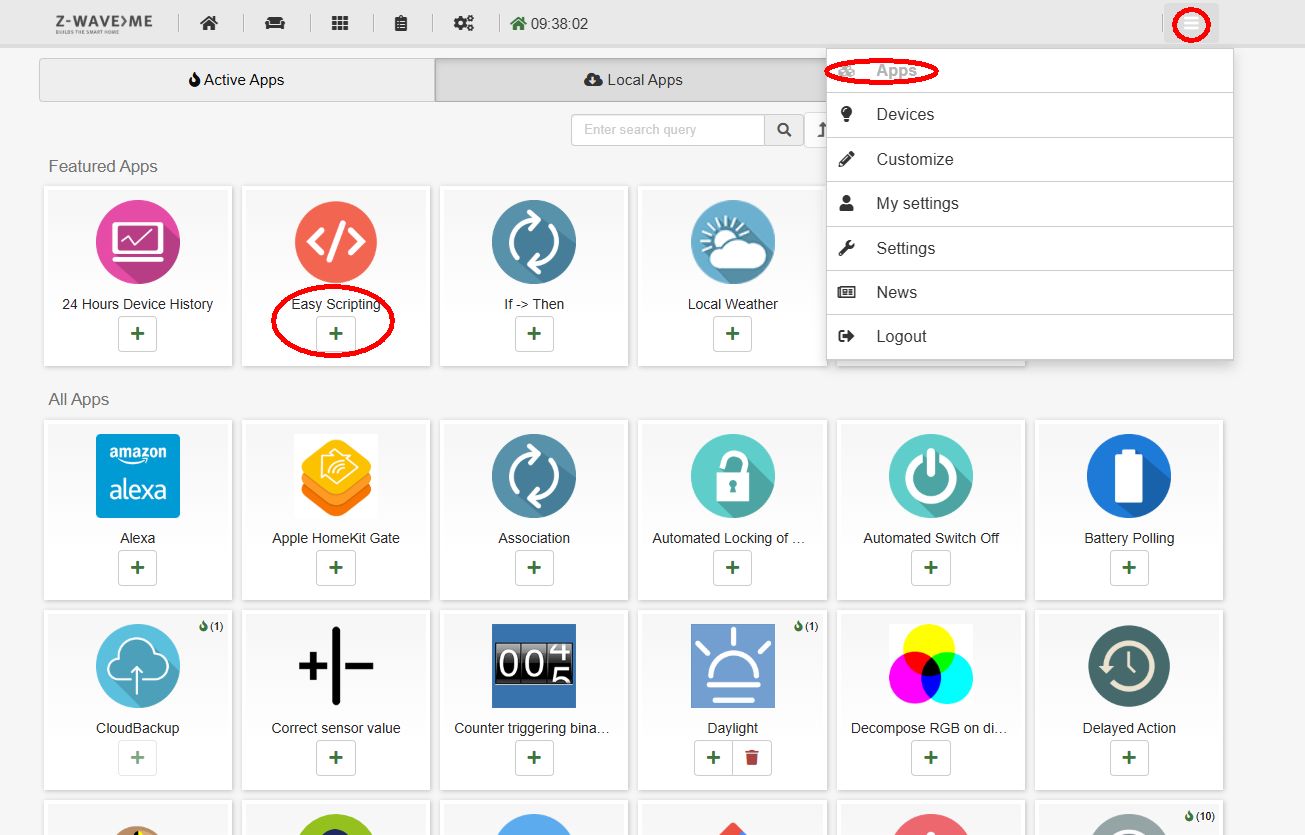Open Decompose RGB app icon
This screenshot has height=835, width=1305.
click(x=931, y=666)
